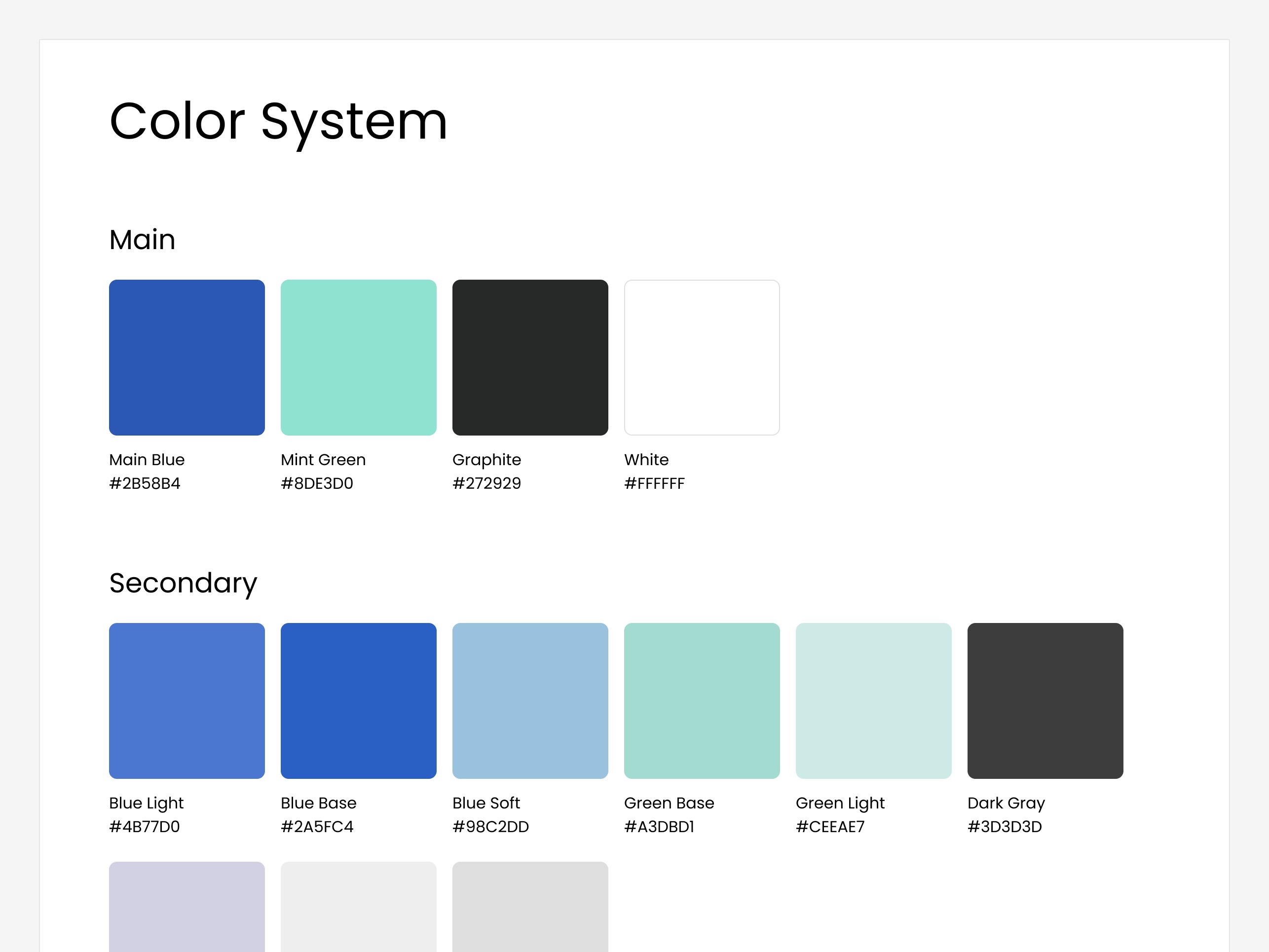Click the hex code #8DE3D0
Viewport: 1269px width, 952px height.
point(317,483)
